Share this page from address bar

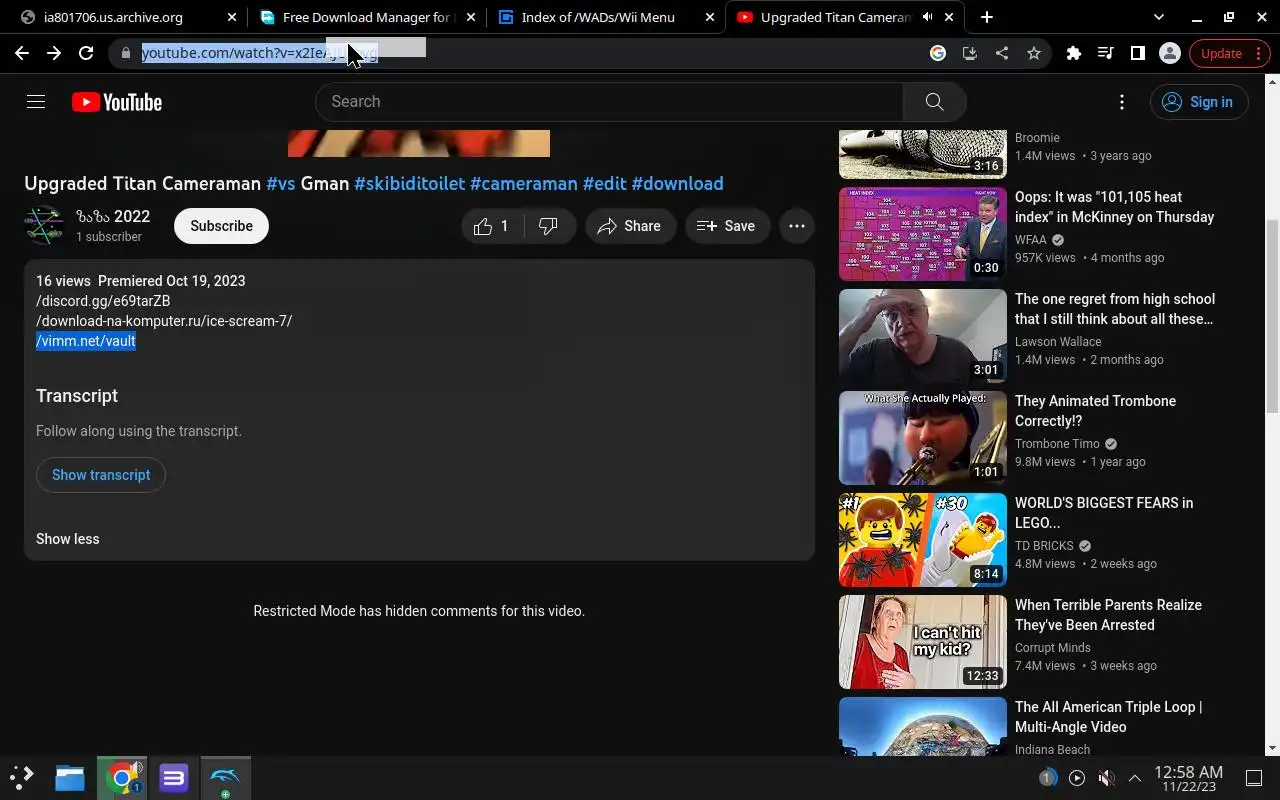point(1002,53)
